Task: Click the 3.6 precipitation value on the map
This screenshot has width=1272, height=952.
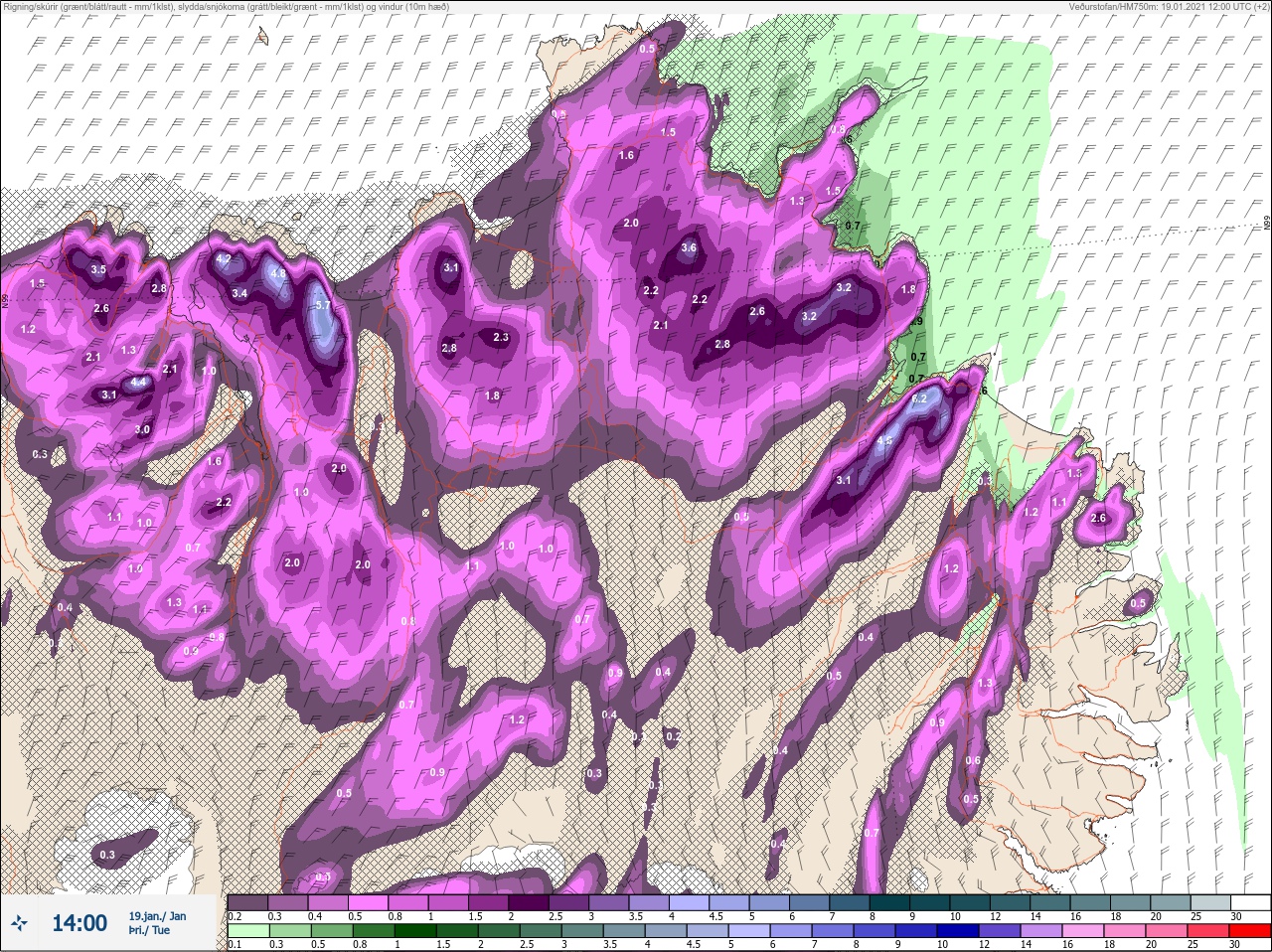Action: tap(690, 248)
